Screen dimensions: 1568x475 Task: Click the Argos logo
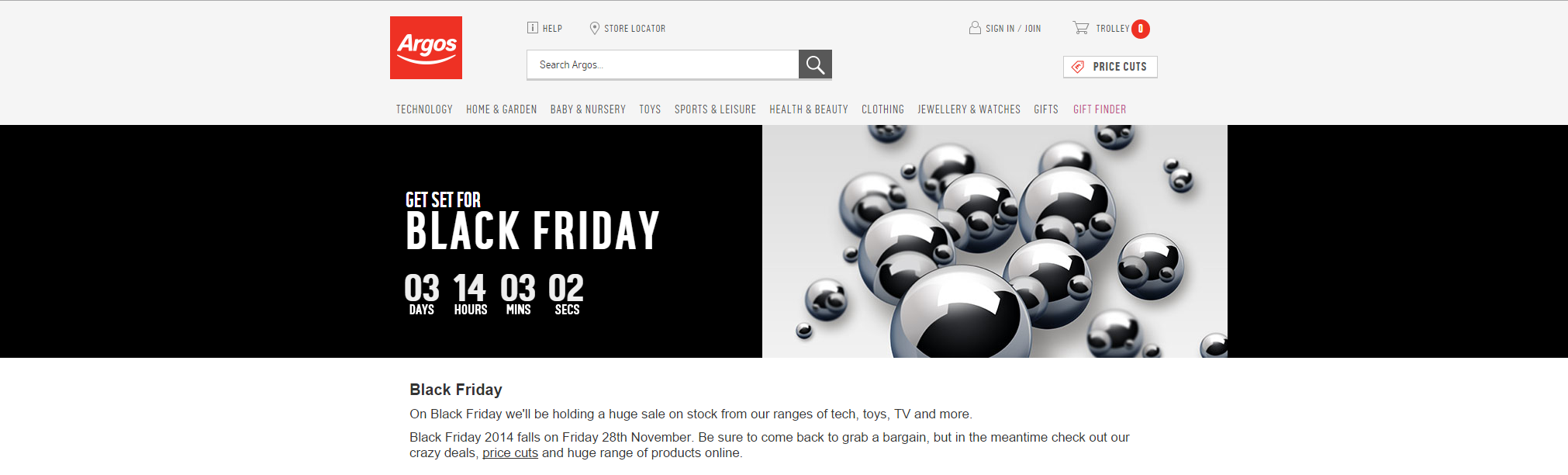[x=426, y=47]
